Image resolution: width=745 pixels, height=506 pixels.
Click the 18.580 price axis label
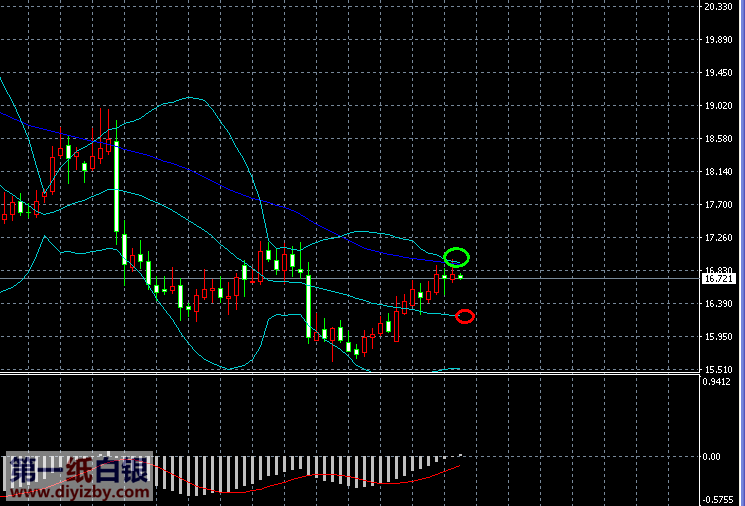719,139
